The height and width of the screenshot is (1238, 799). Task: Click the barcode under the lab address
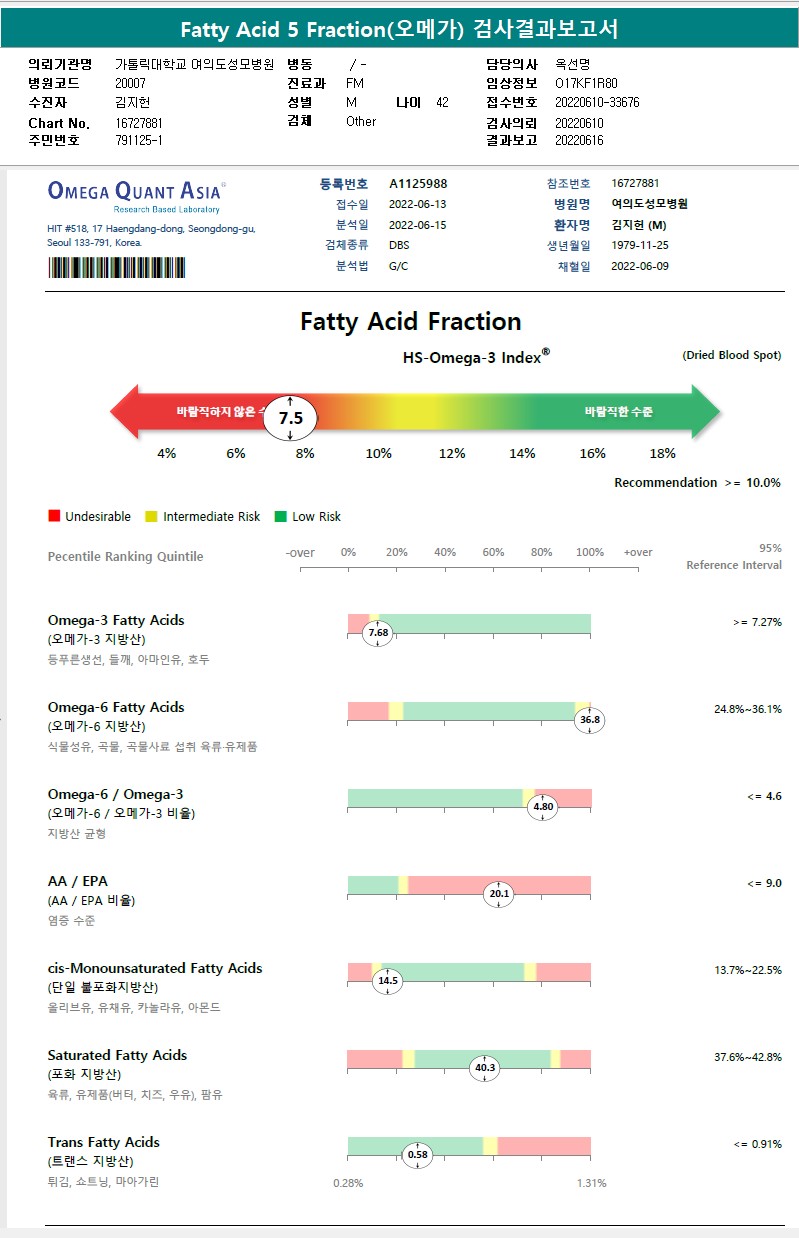pos(116,267)
